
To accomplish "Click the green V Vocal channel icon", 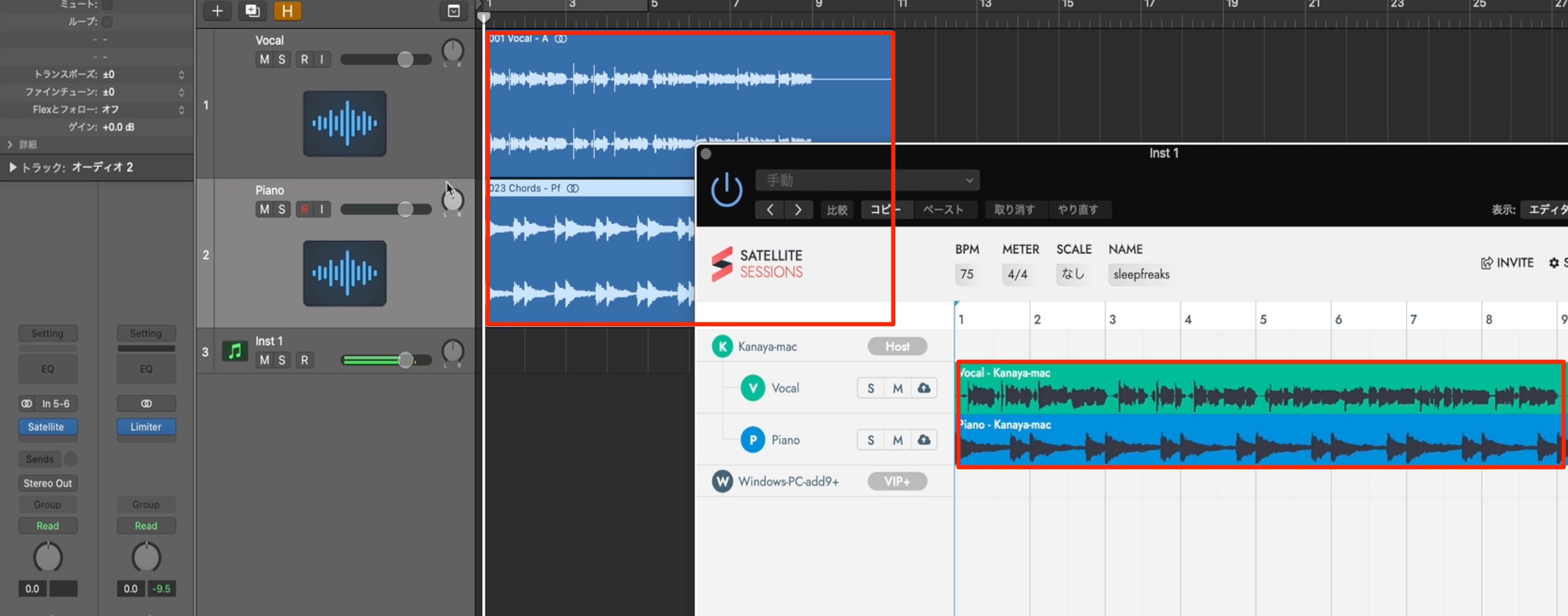I will (x=753, y=388).
